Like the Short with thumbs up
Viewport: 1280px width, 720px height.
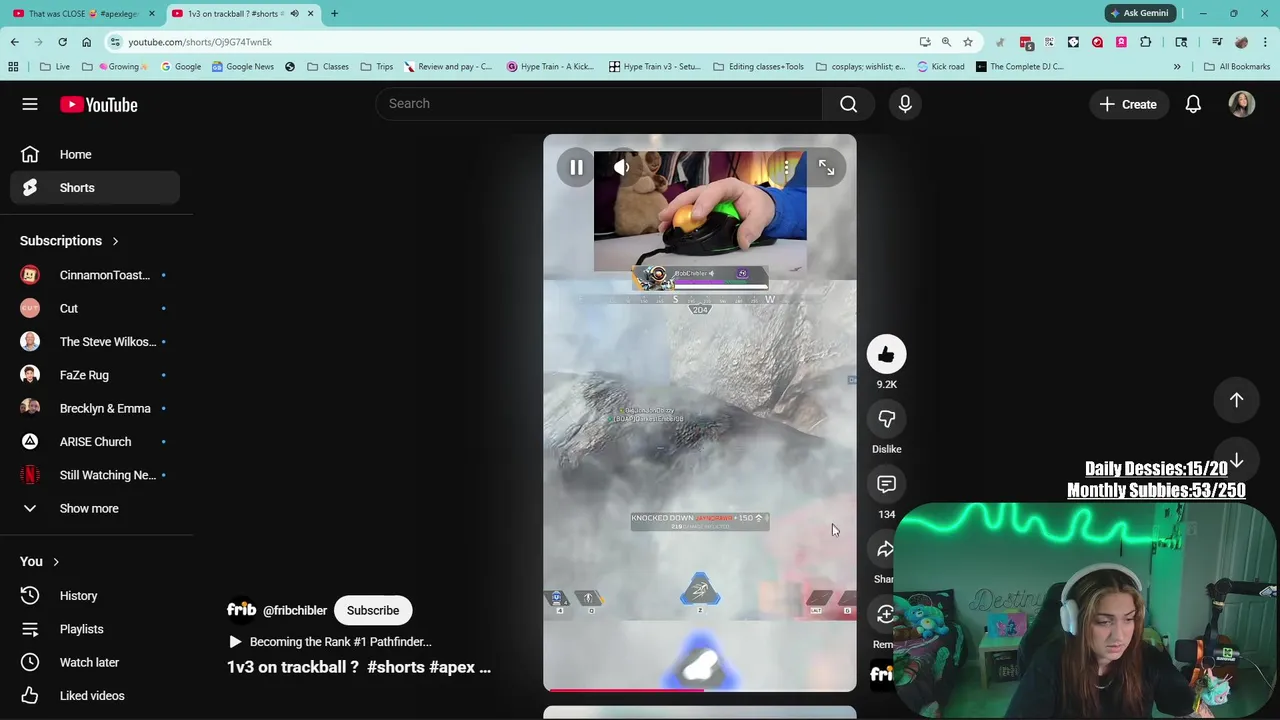click(886, 354)
